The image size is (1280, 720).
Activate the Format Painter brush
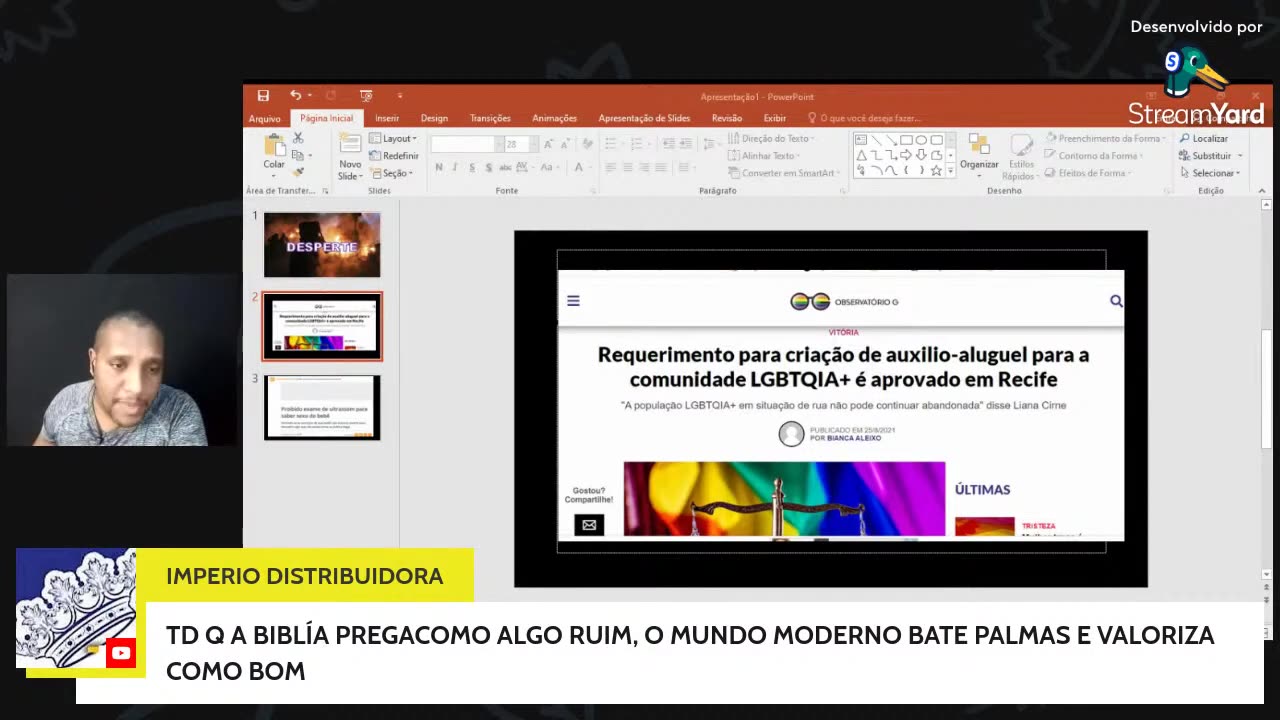coord(298,172)
